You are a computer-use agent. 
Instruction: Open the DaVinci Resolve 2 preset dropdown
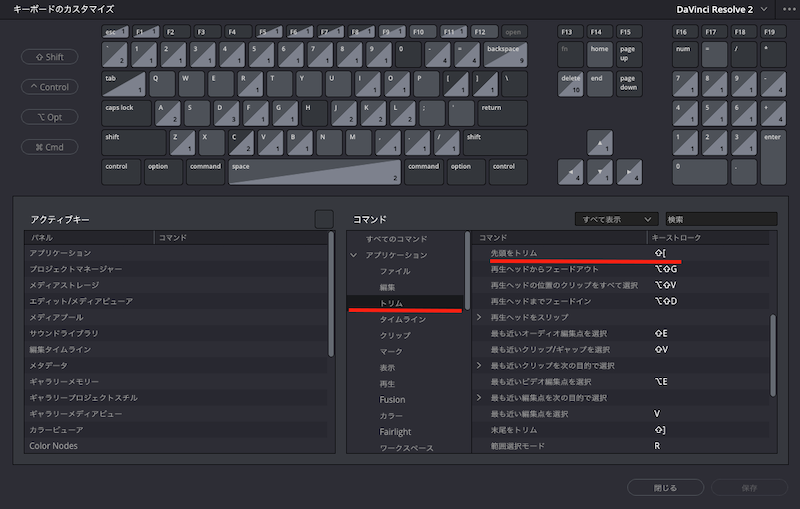[x=721, y=9]
